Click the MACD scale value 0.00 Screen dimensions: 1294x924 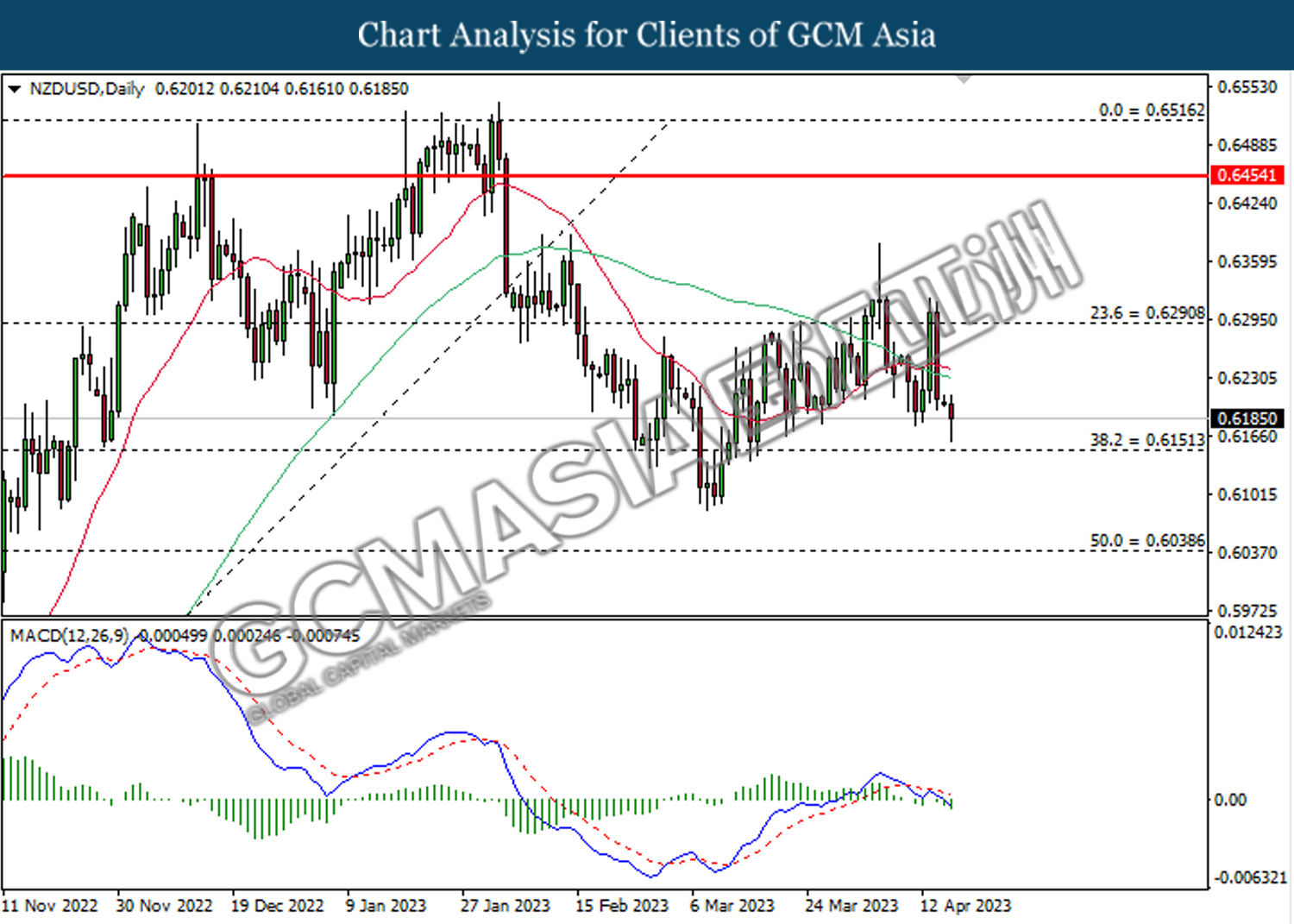click(x=1230, y=800)
